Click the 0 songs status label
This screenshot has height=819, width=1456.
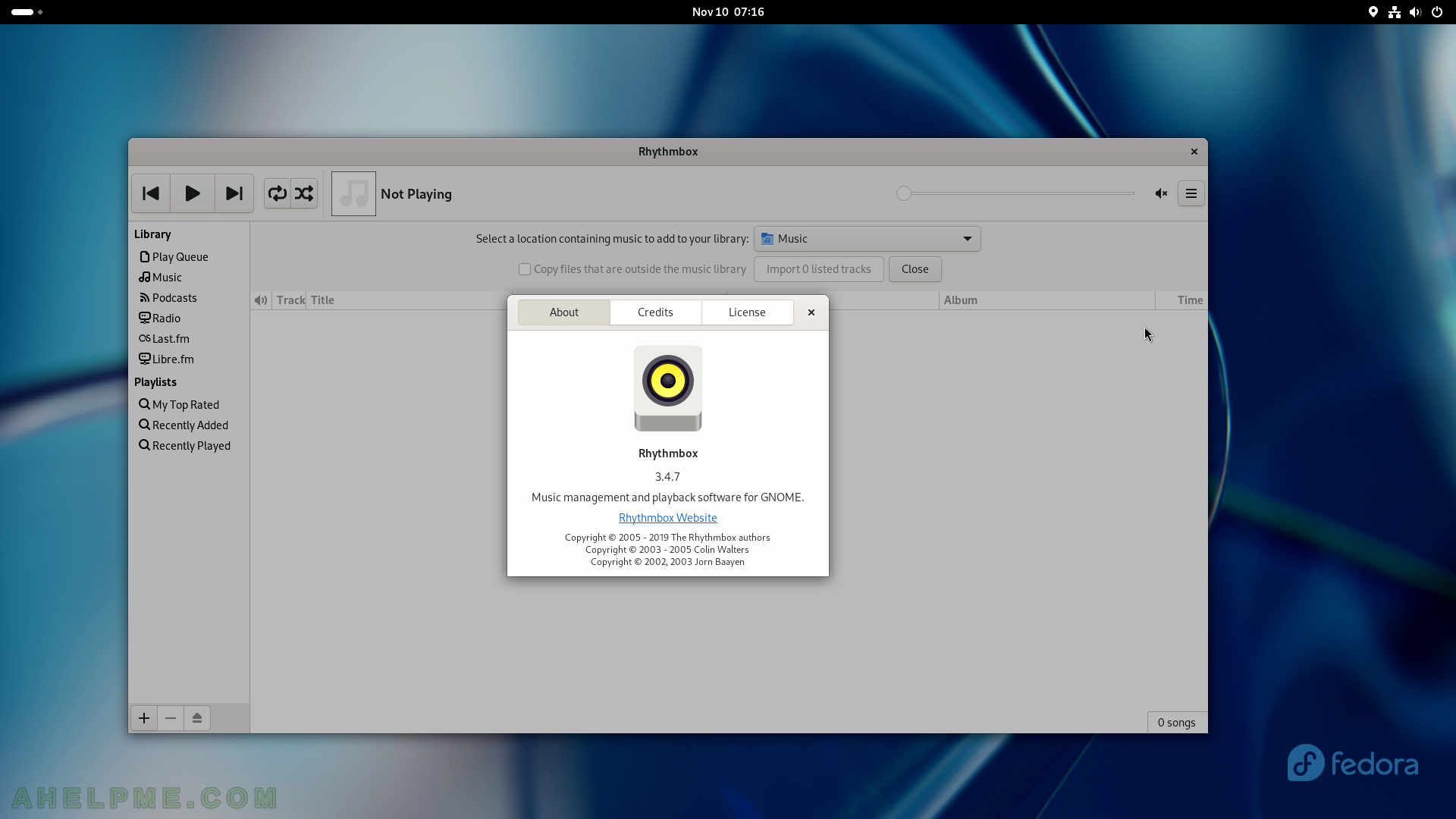1177,723
